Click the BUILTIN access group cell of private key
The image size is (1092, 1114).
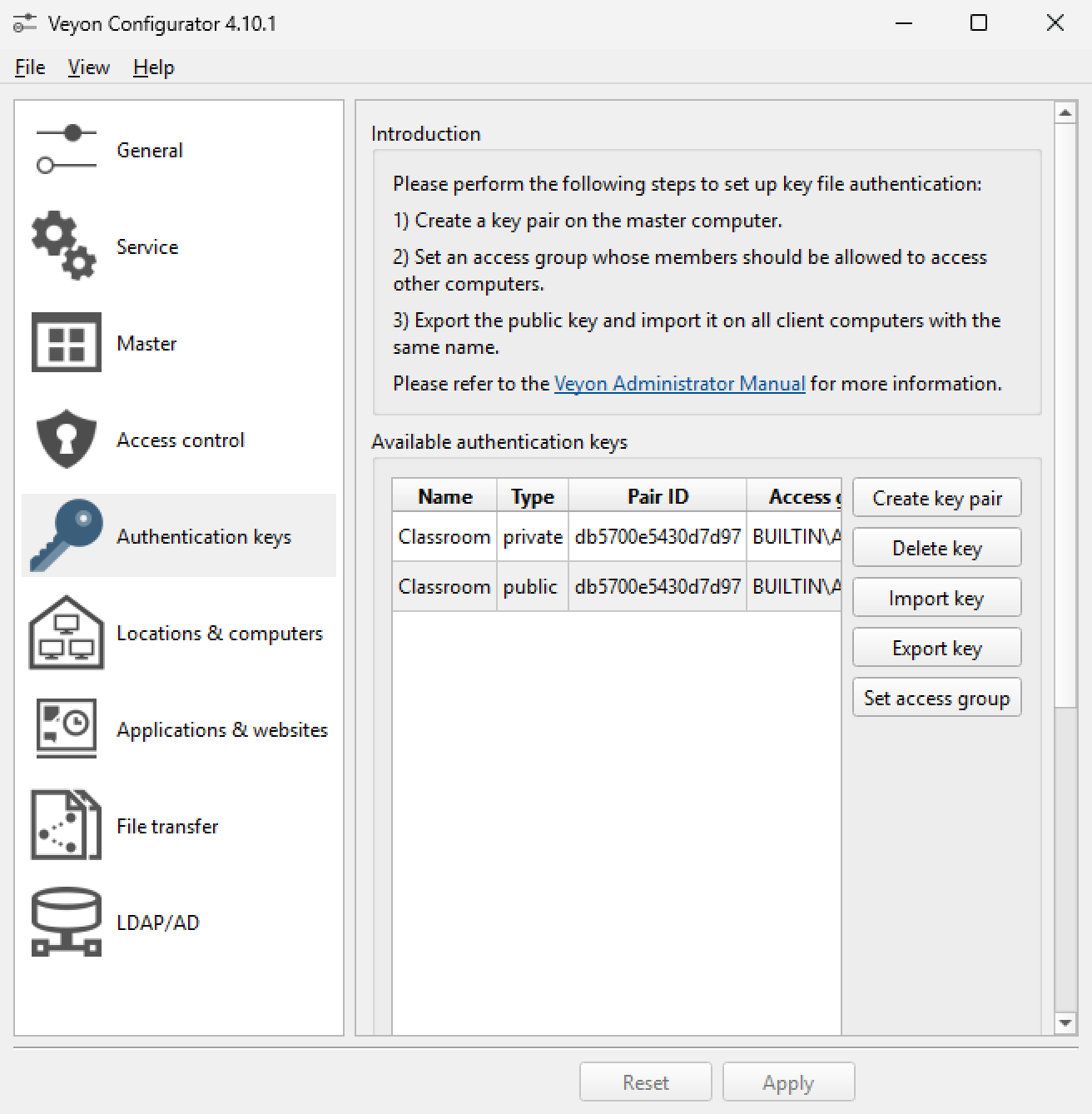[x=794, y=537]
